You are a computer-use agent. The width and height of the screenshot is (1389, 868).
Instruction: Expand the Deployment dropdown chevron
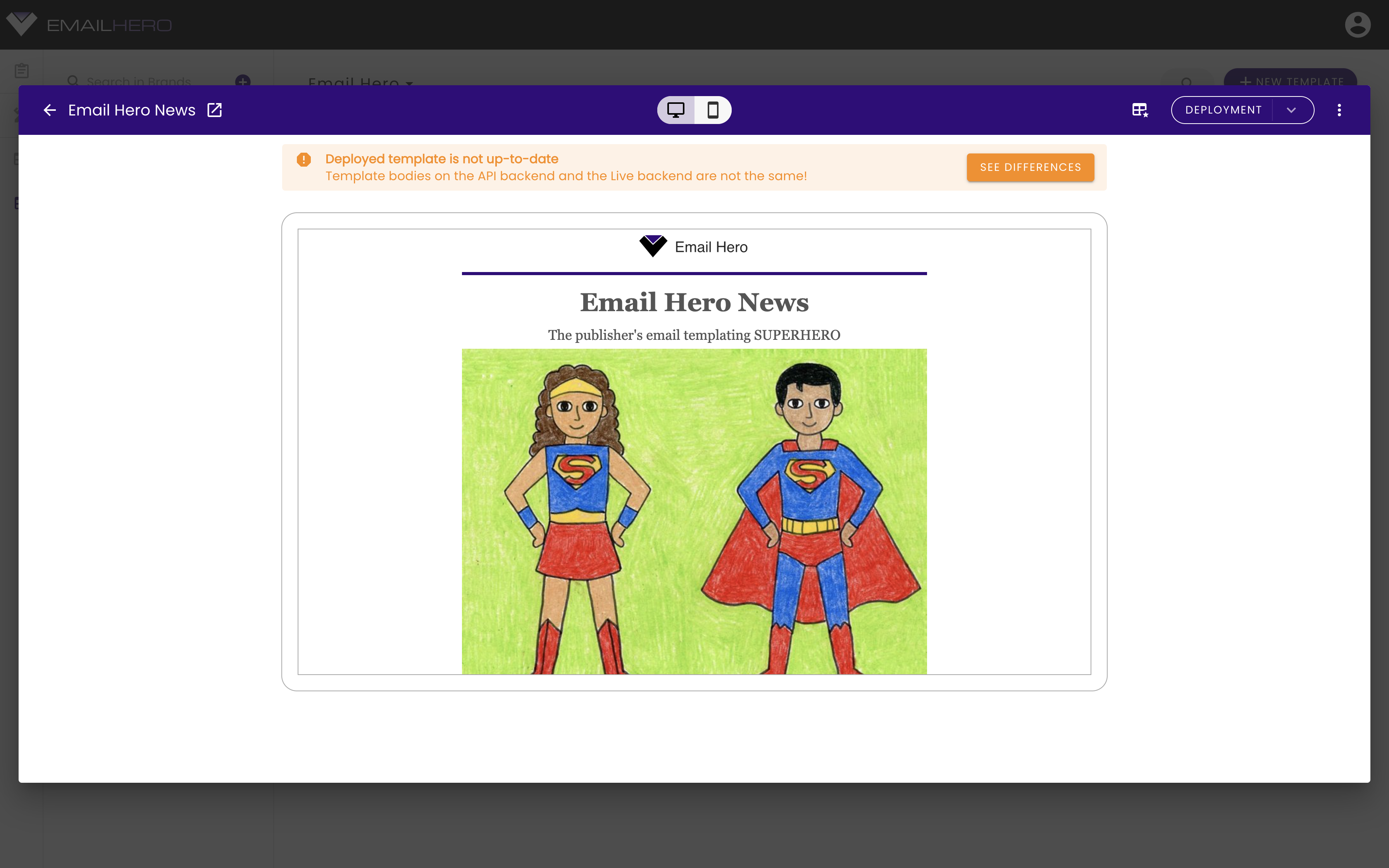click(1291, 110)
